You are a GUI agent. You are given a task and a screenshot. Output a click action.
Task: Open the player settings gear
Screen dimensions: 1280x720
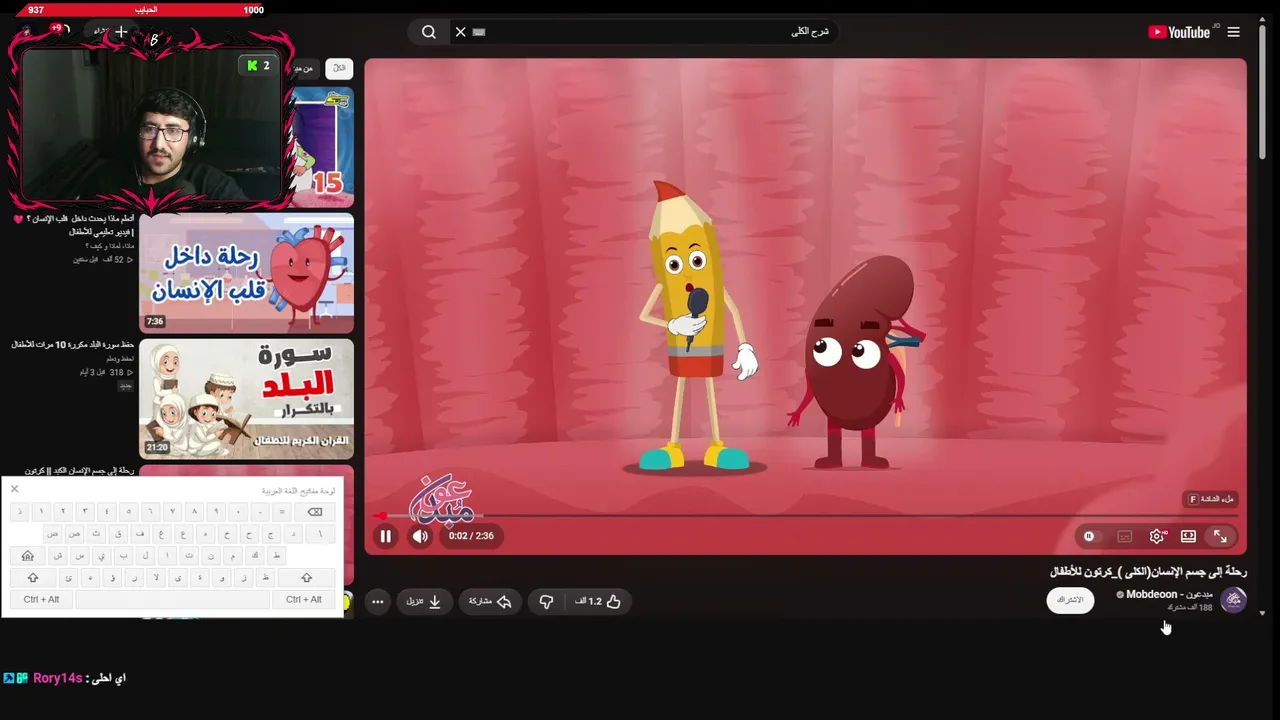[x=1157, y=536]
